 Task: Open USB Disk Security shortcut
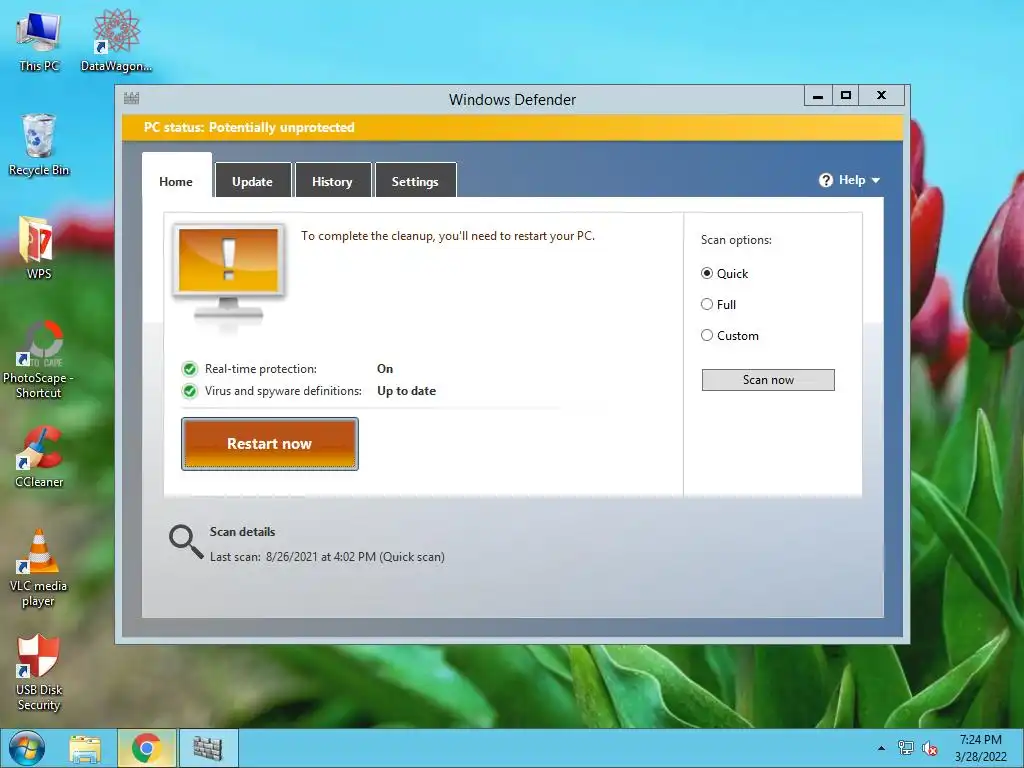pos(39,672)
